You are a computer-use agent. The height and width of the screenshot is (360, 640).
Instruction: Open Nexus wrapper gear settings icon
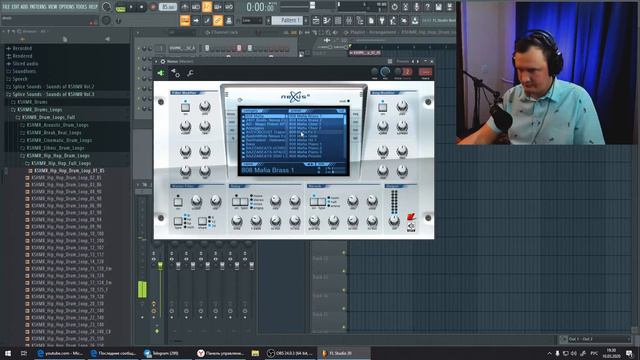pyautogui.click(x=176, y=73)
